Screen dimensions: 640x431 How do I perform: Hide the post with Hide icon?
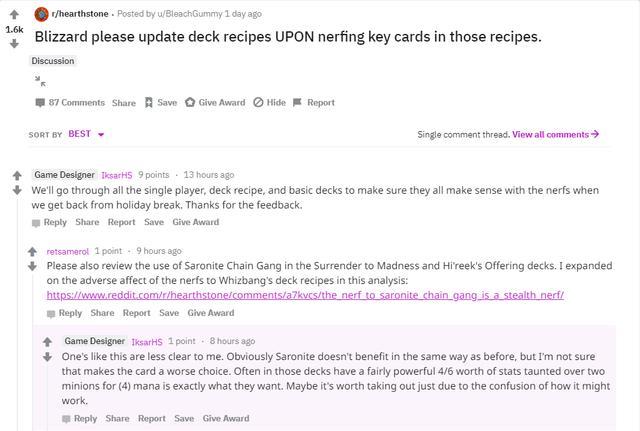269,102
